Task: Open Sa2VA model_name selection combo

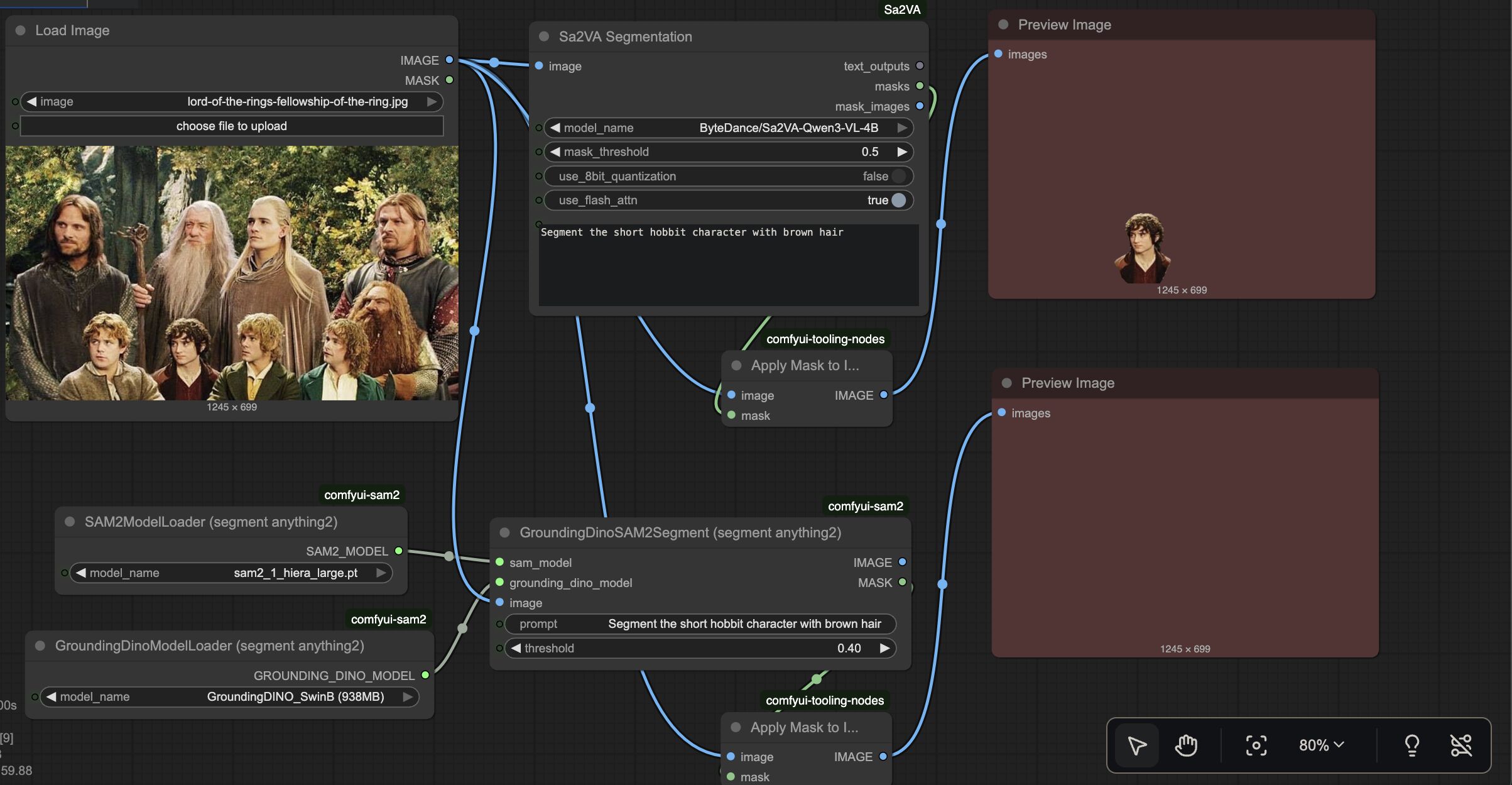Action: coord(727,128)
